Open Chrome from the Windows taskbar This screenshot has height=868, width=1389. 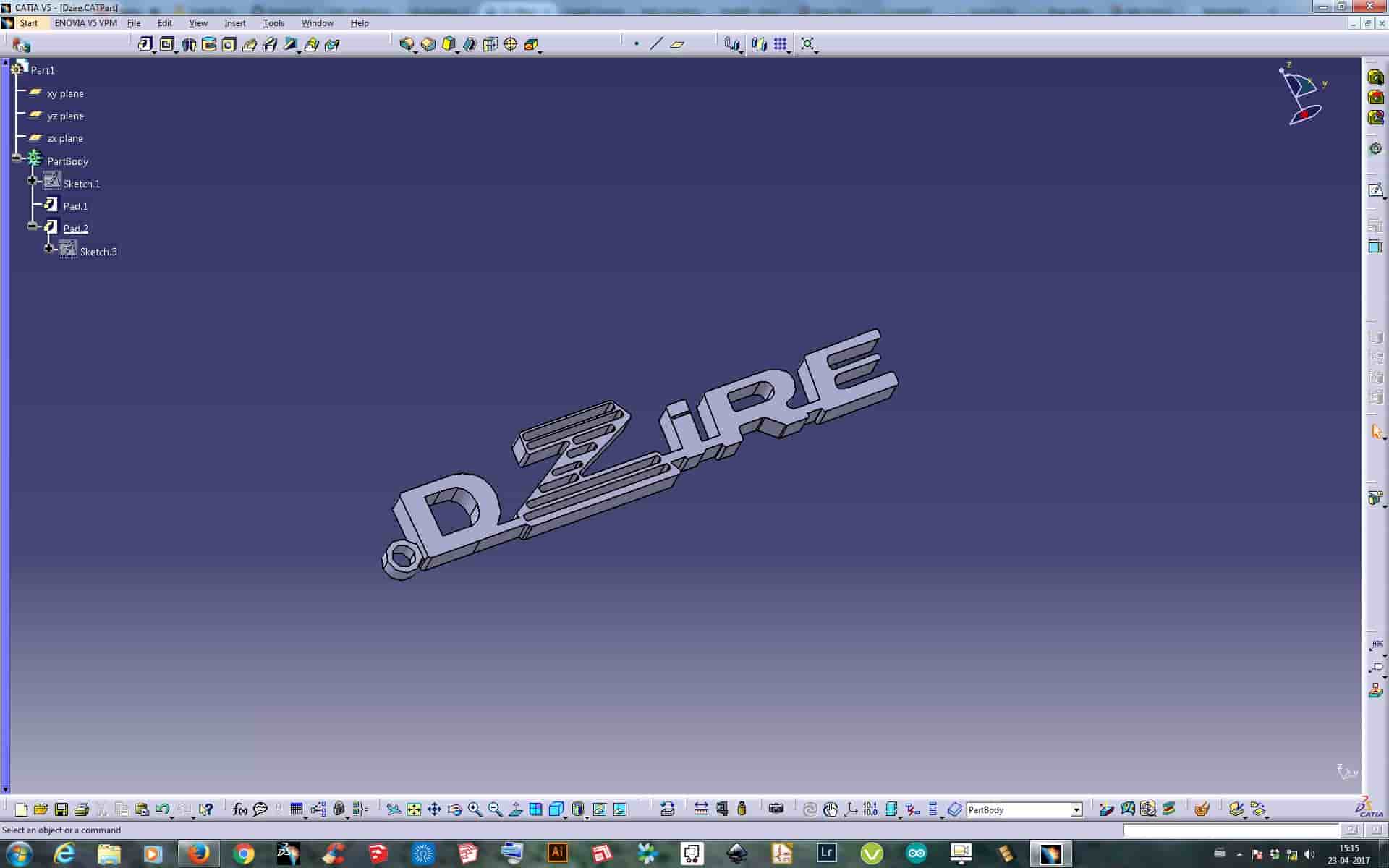244,854
